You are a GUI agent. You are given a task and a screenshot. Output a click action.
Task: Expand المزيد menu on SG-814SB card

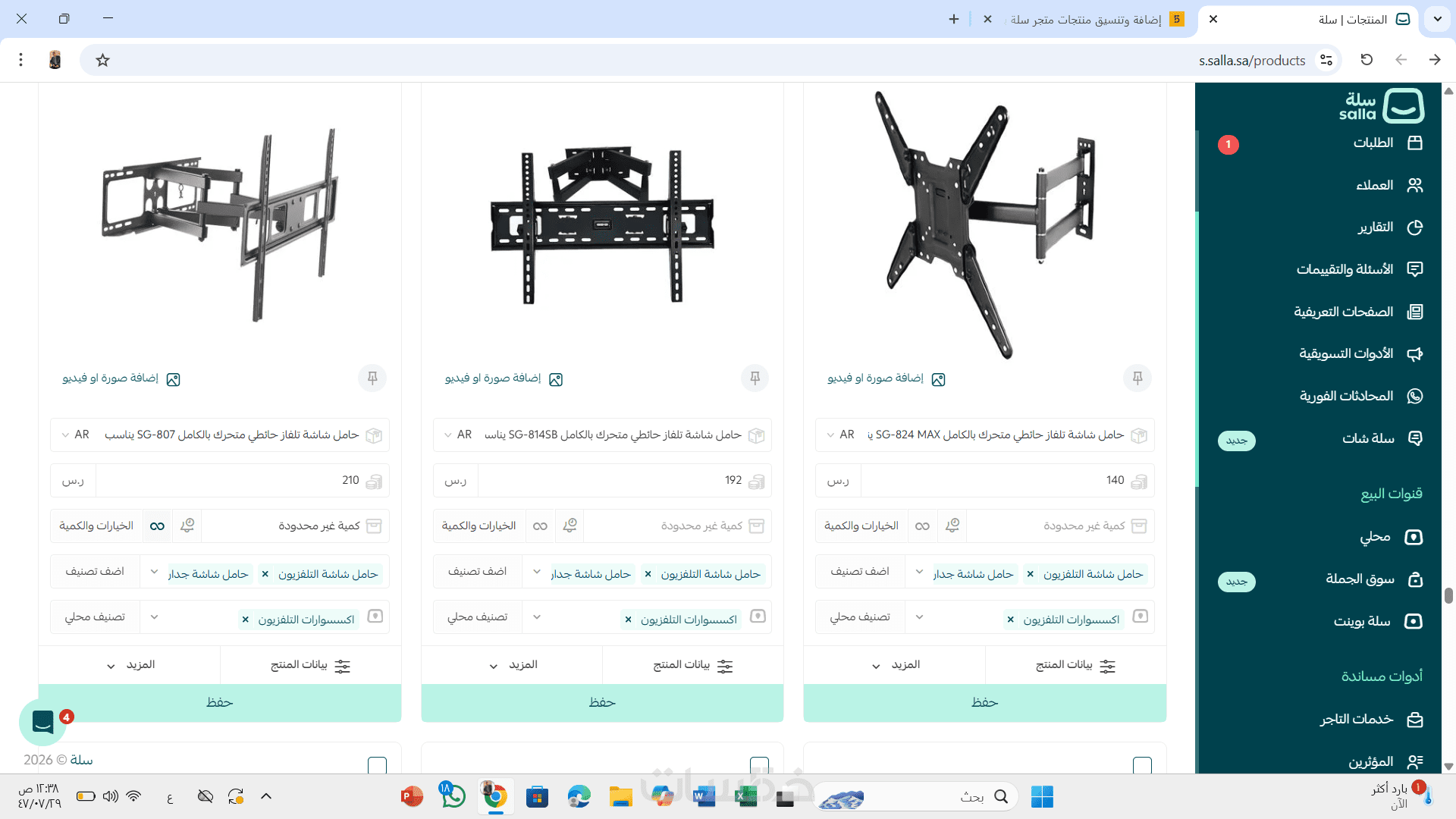tap(513, 665)
